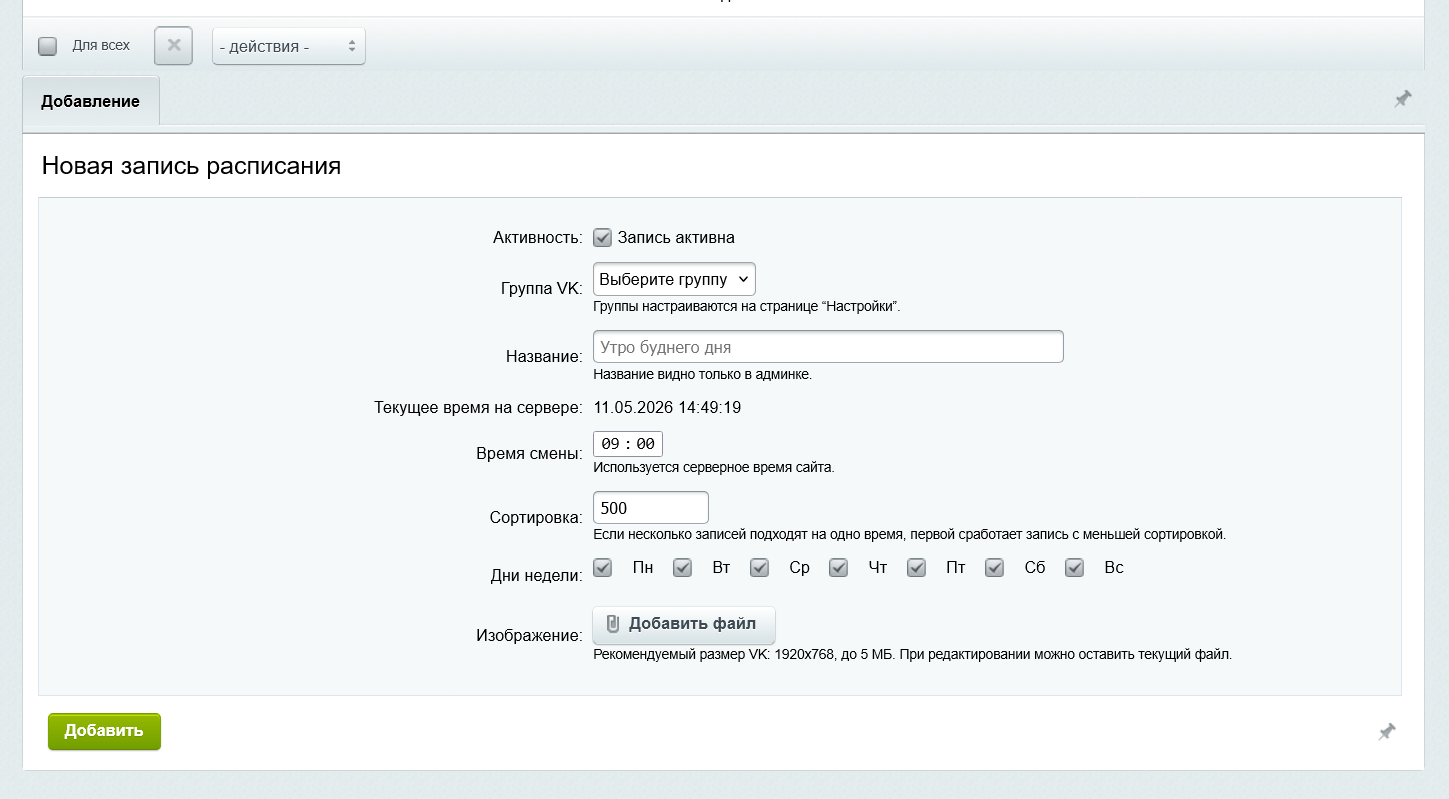Screen dimensions: 1449x799
Task: Click the Группа VK label
Action: (541, 288)
